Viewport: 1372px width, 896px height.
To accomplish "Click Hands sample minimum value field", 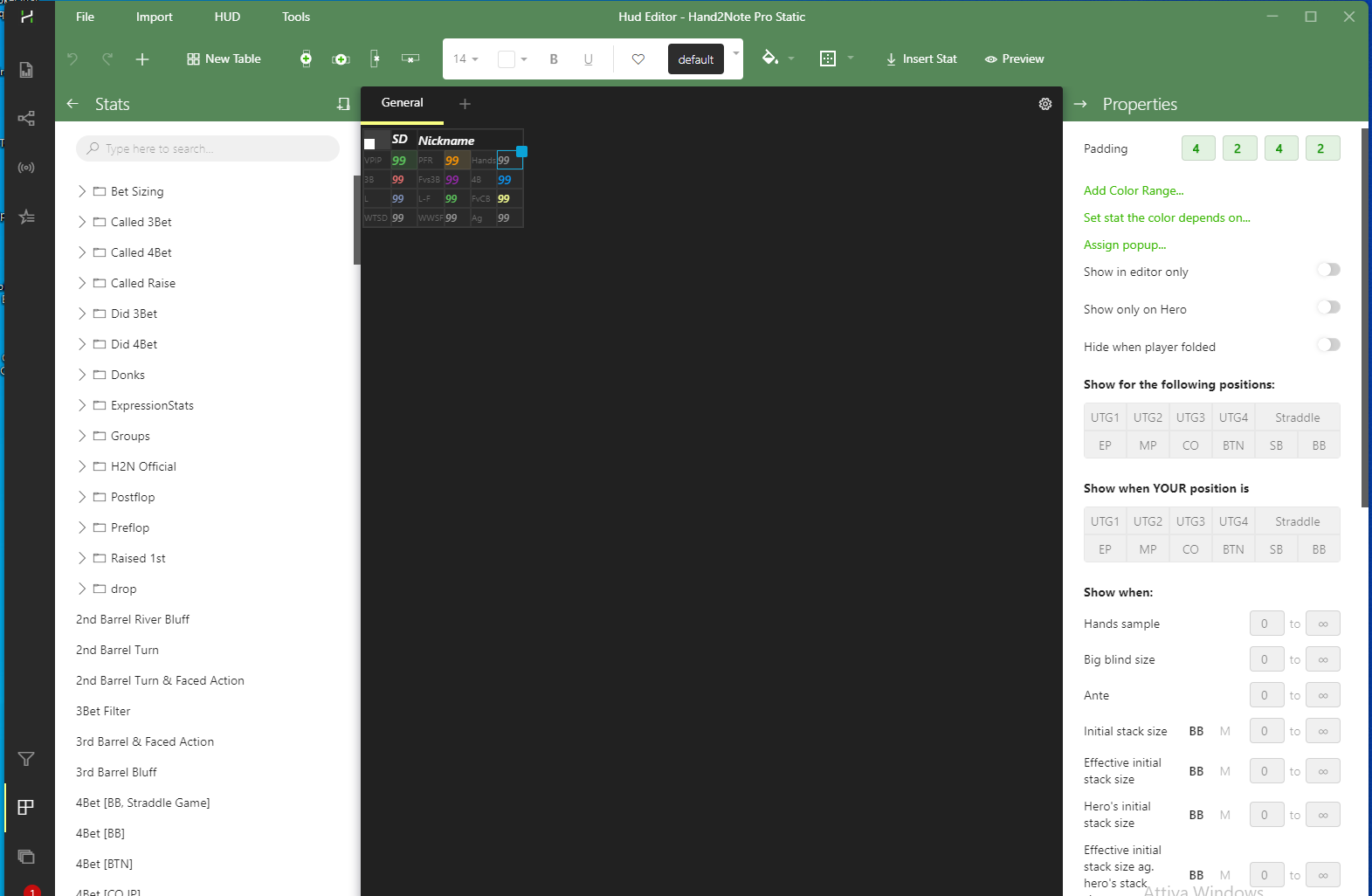I will point(1266,624).
